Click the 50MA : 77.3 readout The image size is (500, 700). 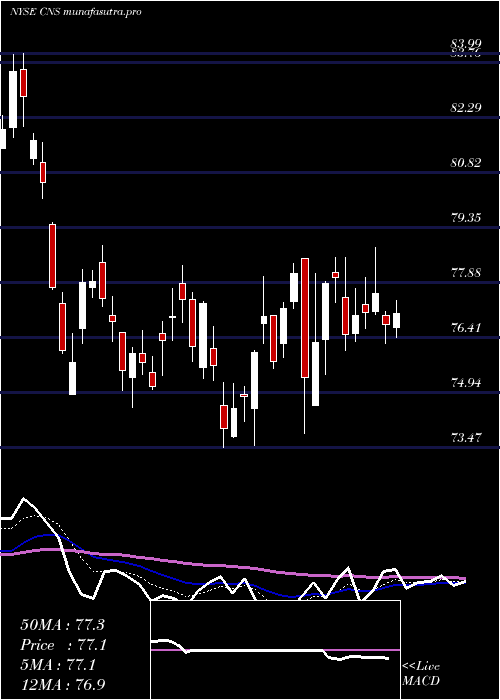(62, 625)
